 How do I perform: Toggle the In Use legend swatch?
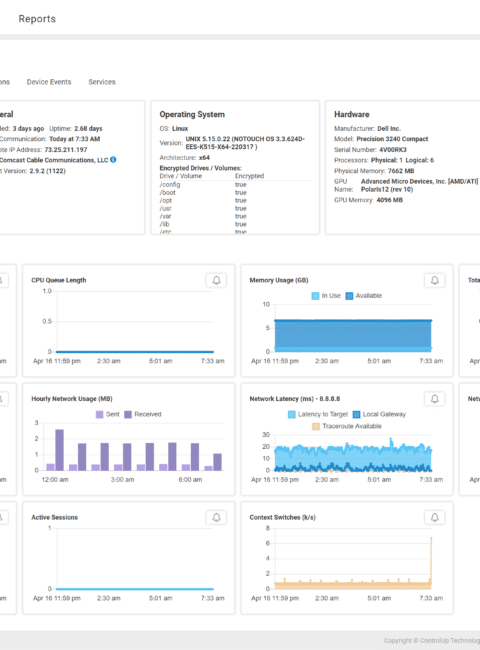(x=315, y=296)
